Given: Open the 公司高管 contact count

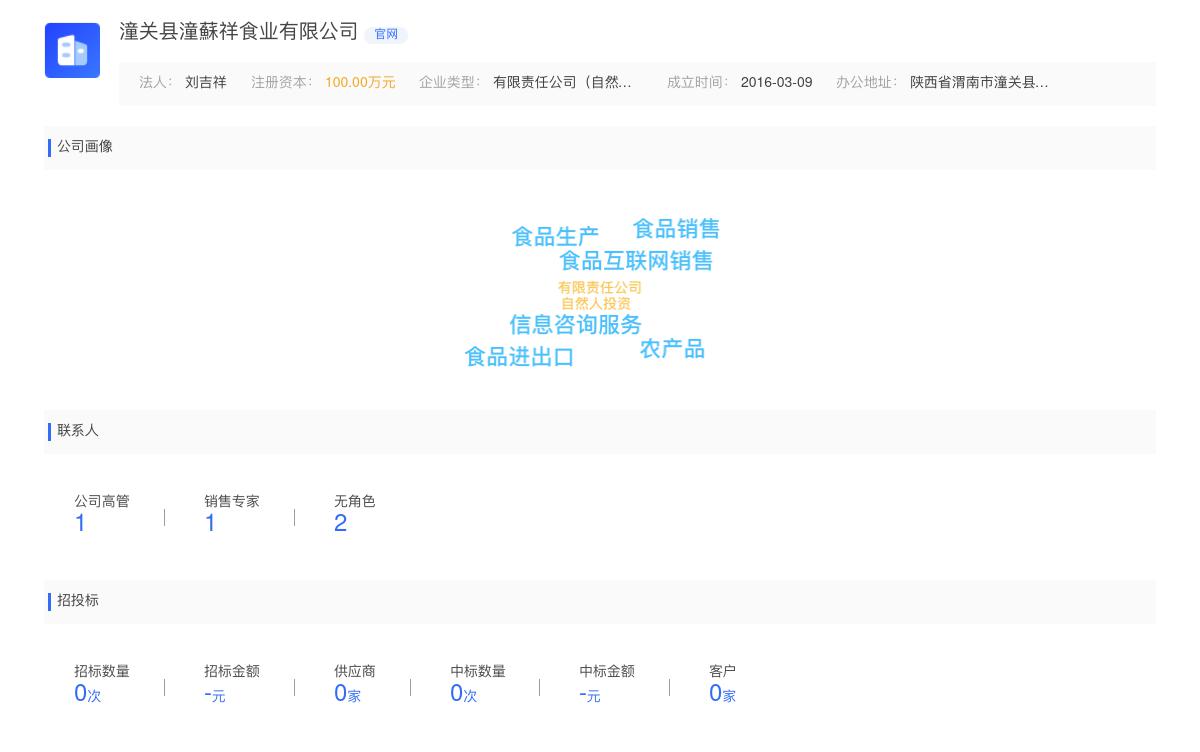Looking at the screenshot, I should coord(80,523).
